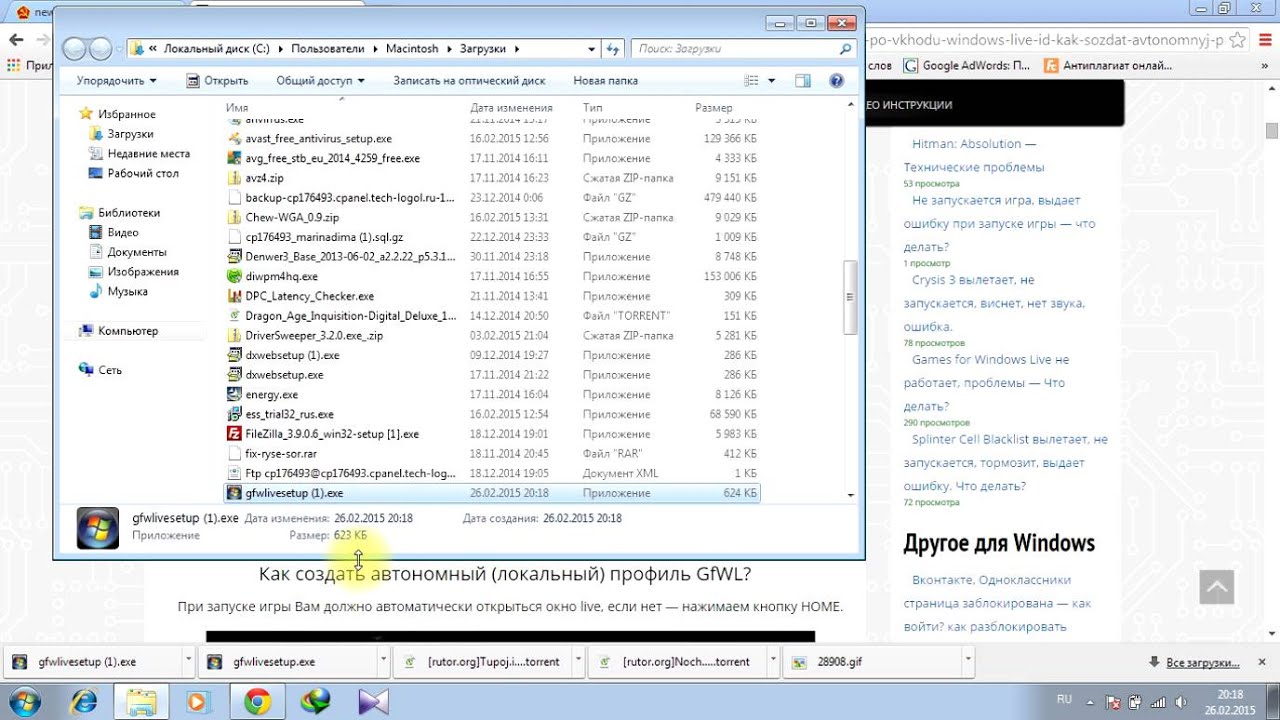Click Новая папка toolbar button
The height and width of the screenshot is (720, 1280).
point(606,81)
